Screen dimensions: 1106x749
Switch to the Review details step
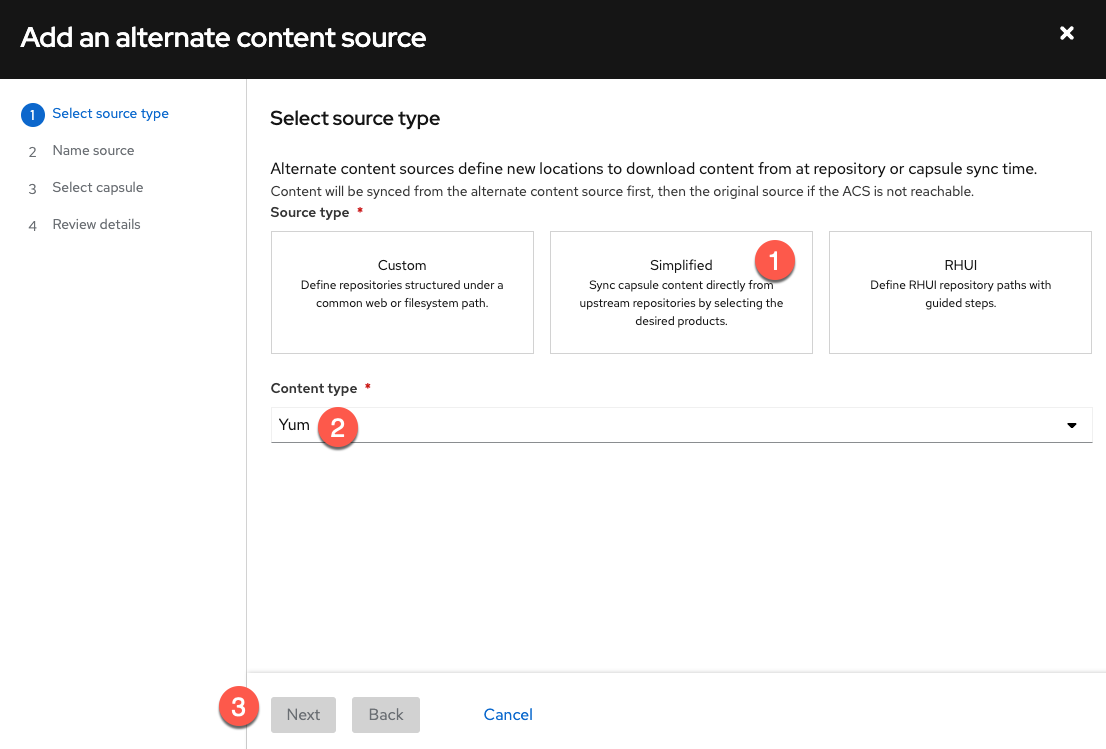coord(96,225)
